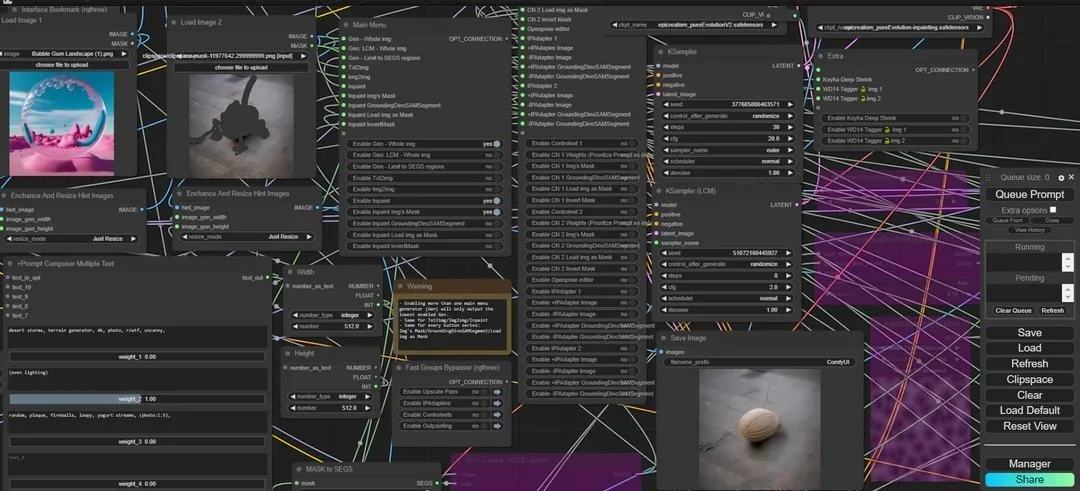1080x491 pixels.
Task: Open Load Image 1 image file selector
Action: 65,53
